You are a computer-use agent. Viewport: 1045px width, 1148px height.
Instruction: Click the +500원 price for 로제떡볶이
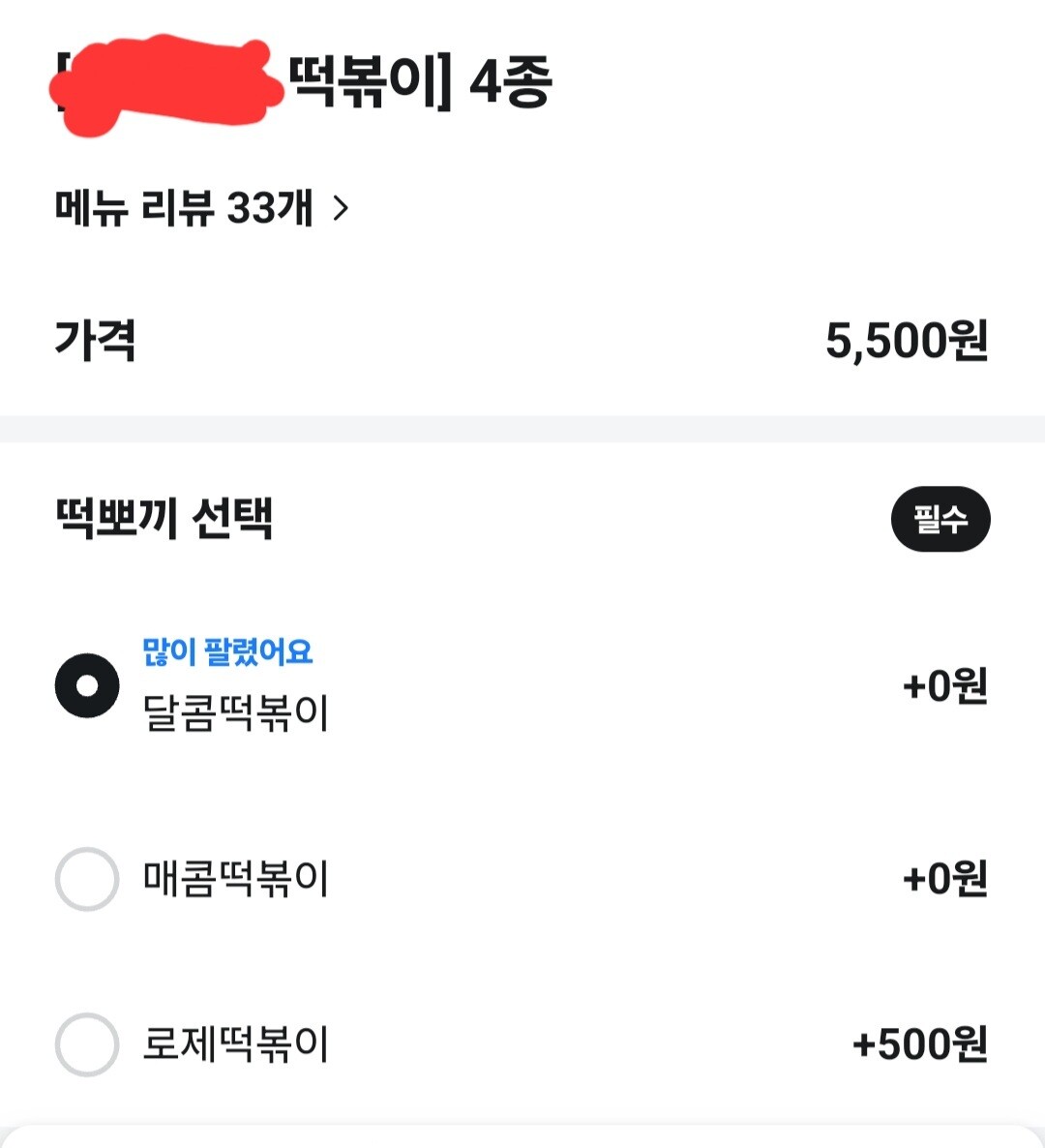919,1044
